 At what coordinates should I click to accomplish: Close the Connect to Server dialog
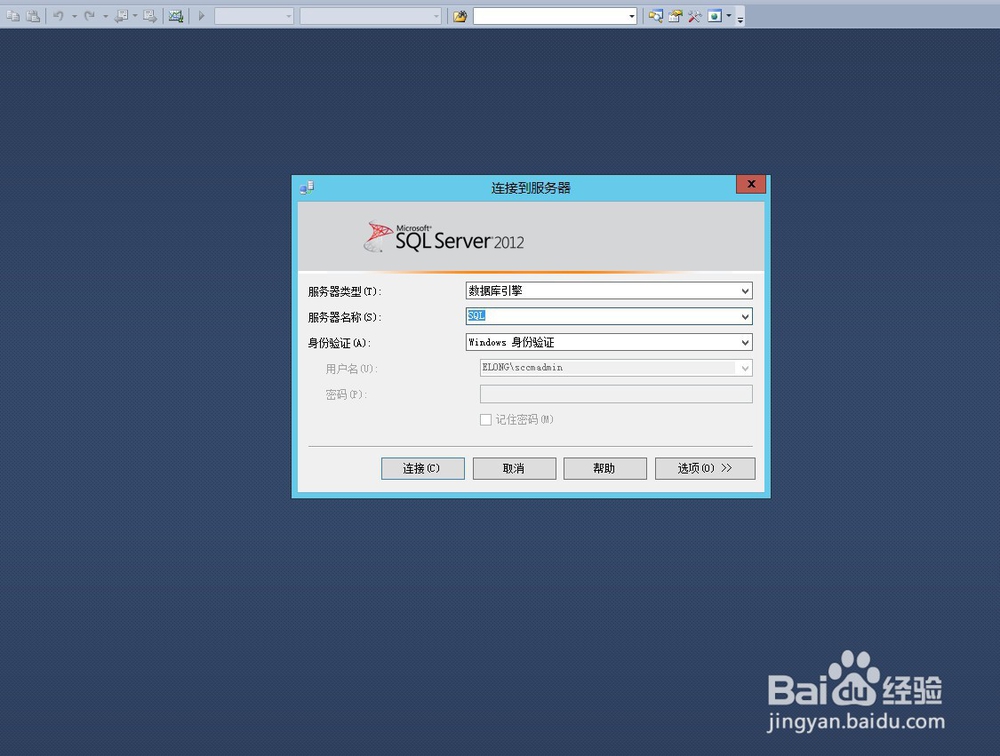click(x=751, y=184)
